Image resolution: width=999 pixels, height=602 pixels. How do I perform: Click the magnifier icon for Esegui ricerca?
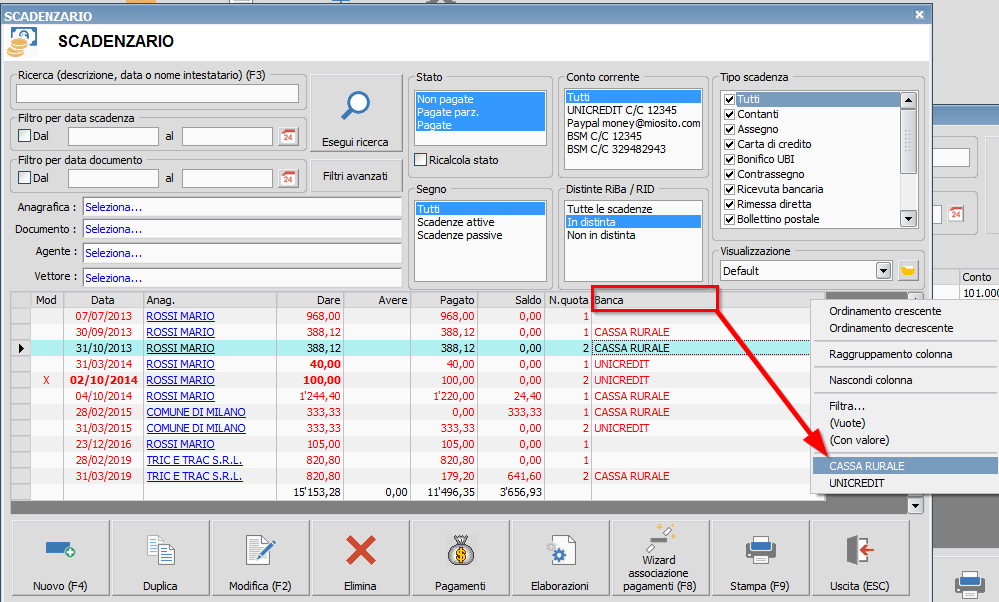point(355,105)
